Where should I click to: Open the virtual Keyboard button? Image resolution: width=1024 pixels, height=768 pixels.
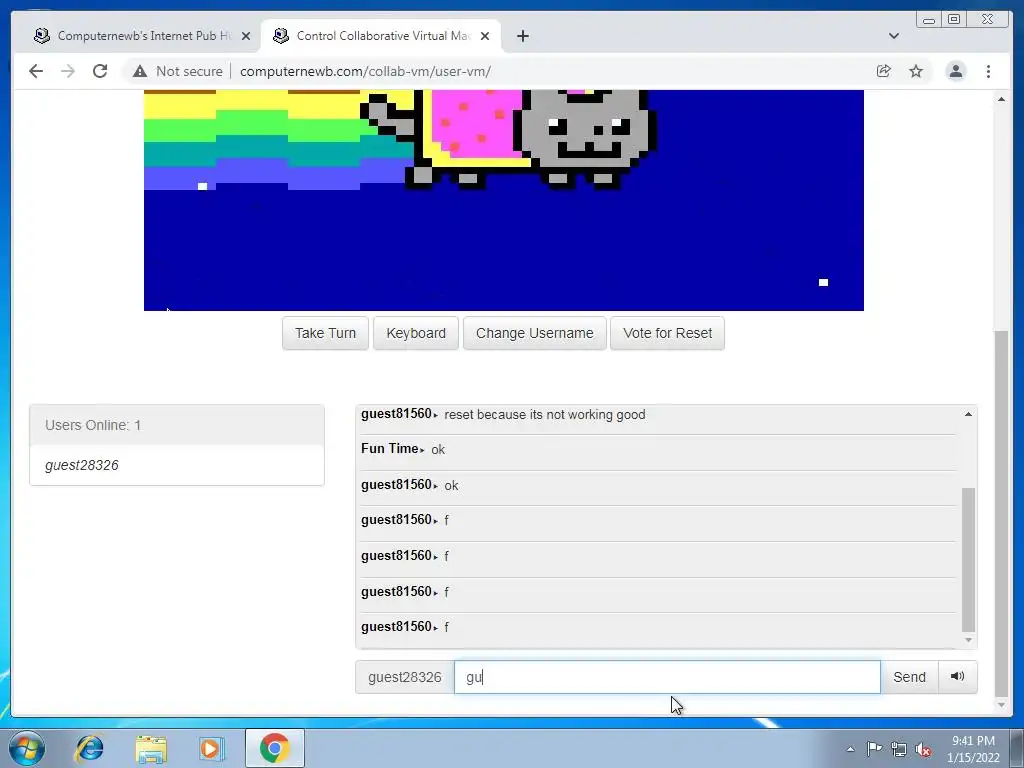point(416,333)
